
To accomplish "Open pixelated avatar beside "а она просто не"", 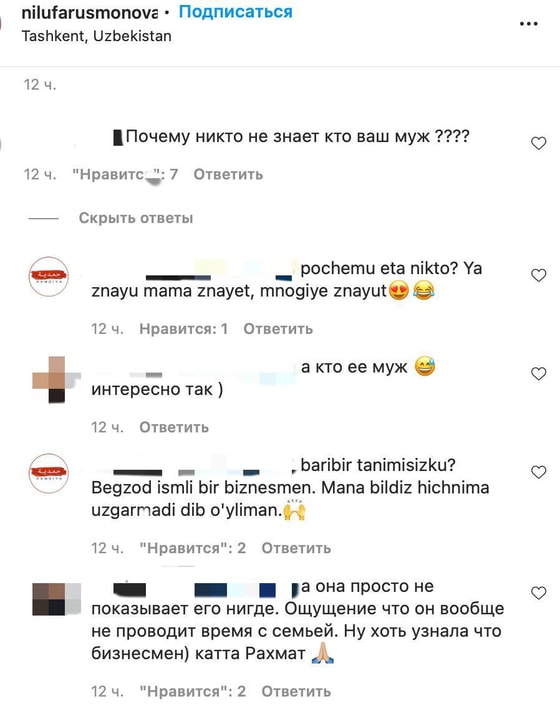I will pyautogui.click(x=57, y=599).
